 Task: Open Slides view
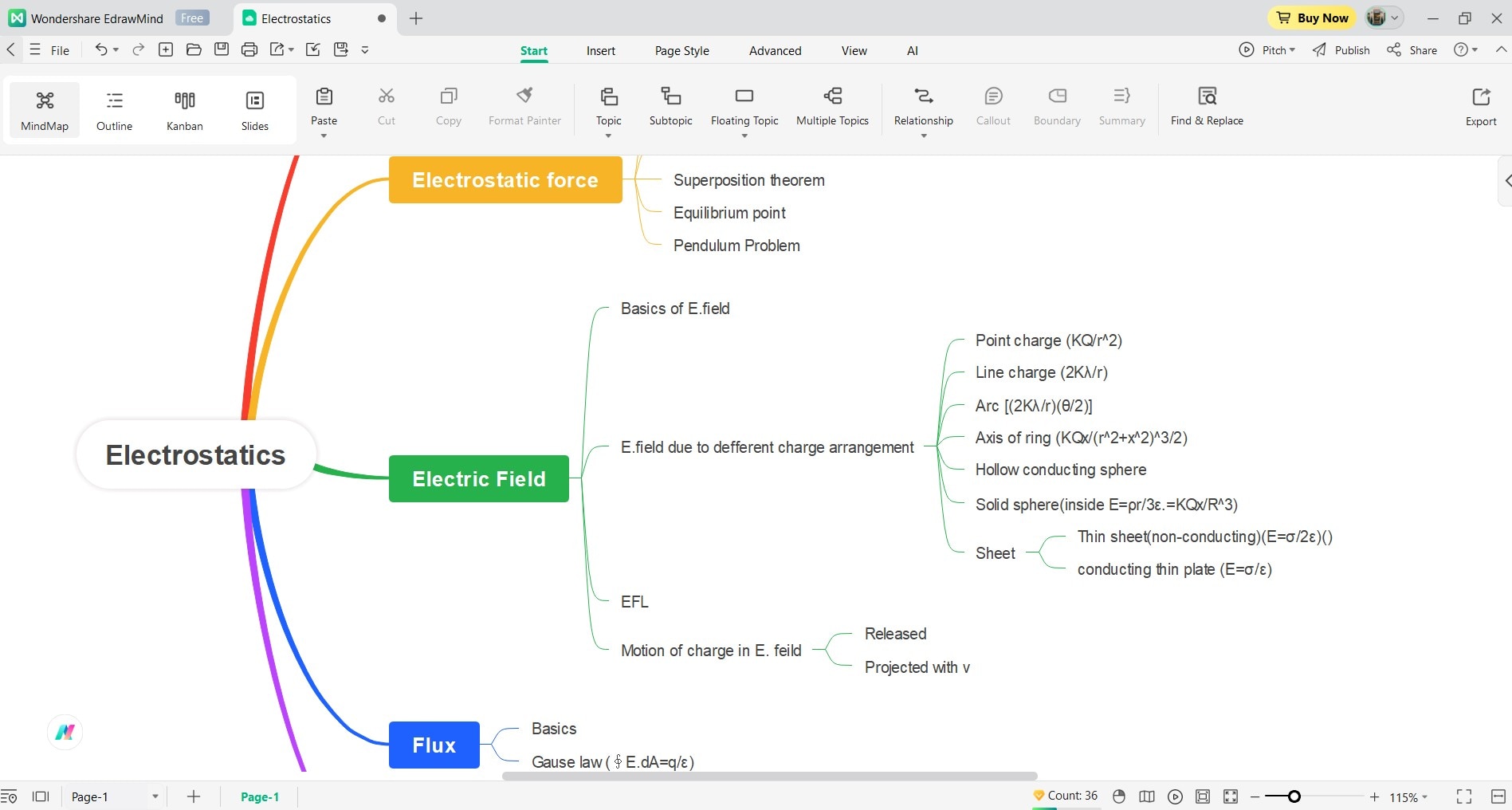click(254, 110)
